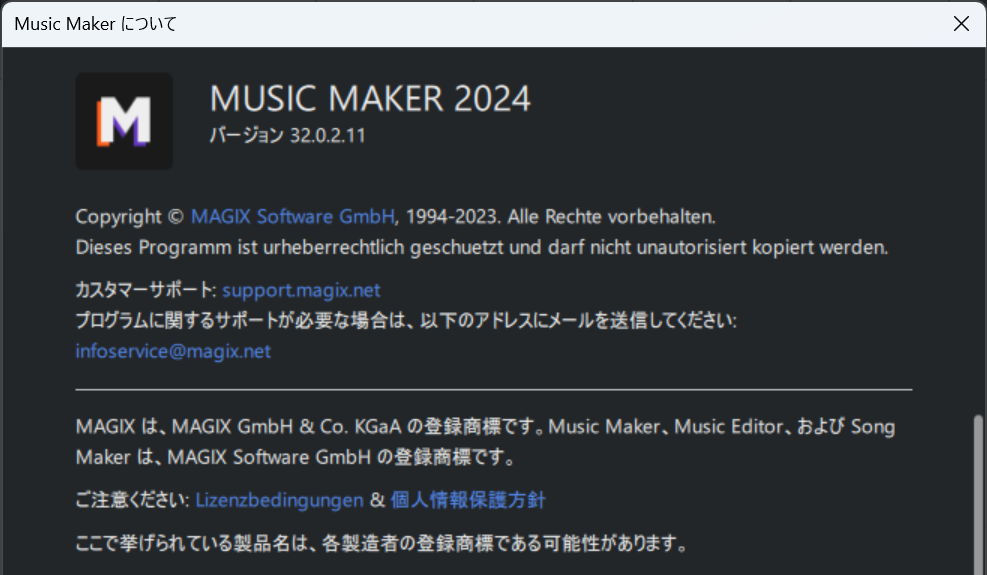987x575 pixels.
Task: Click the カスタマーサポート: label
Action: (146, 290)
